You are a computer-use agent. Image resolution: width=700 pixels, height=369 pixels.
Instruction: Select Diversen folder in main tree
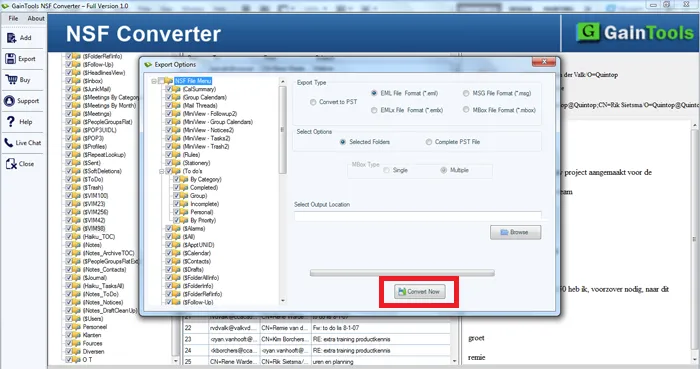93,352
